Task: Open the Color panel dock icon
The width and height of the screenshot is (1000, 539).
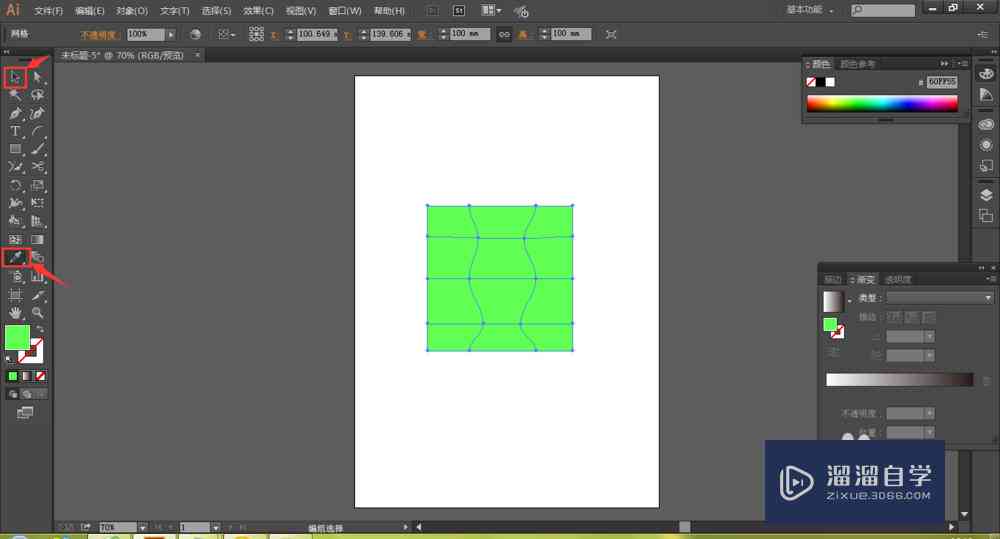Action: coord(986,74)
